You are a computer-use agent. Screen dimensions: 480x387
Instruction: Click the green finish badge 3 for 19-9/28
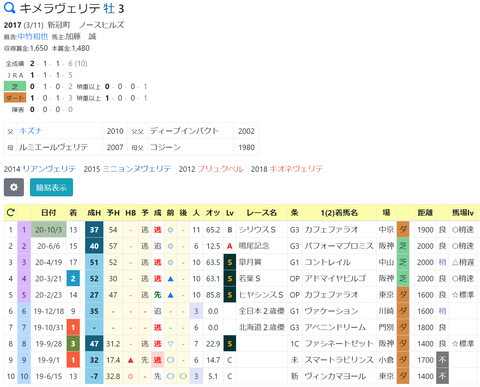(73, 344)
